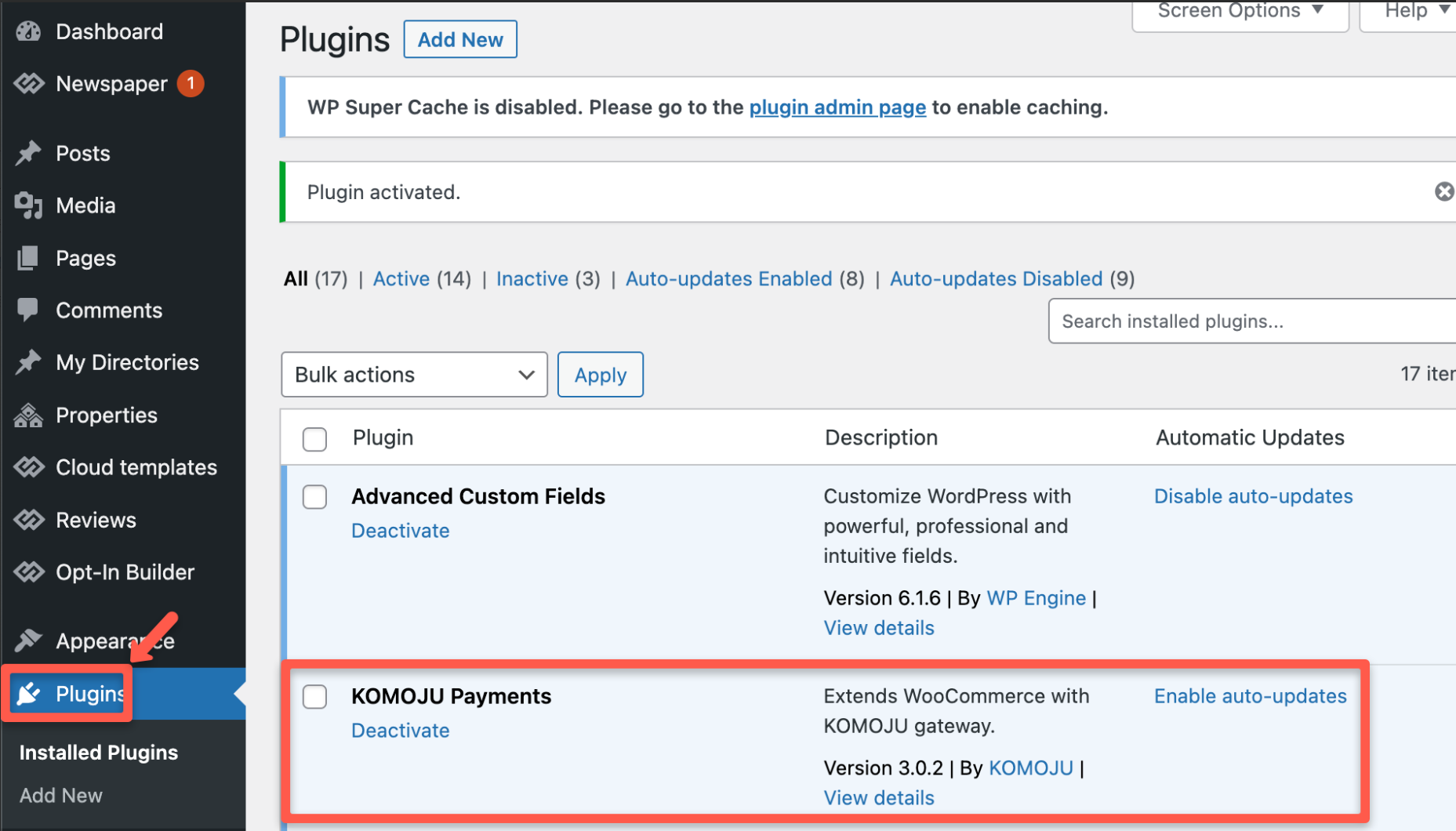
Task: Click the Appearance paintbrush icon
Action: click(28, 640)
